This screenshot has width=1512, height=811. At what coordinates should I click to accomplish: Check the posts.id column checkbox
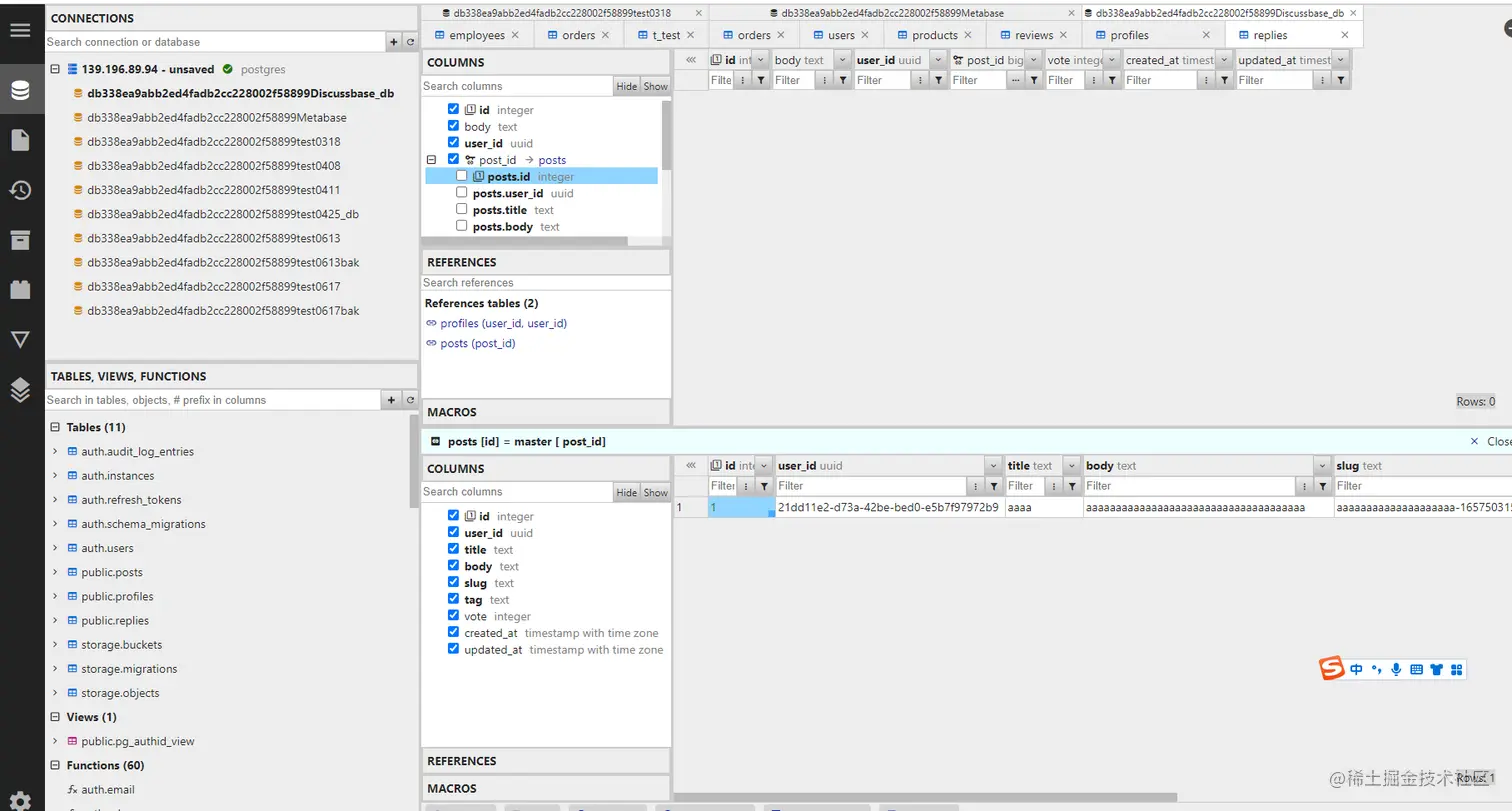tap(461, 176)
